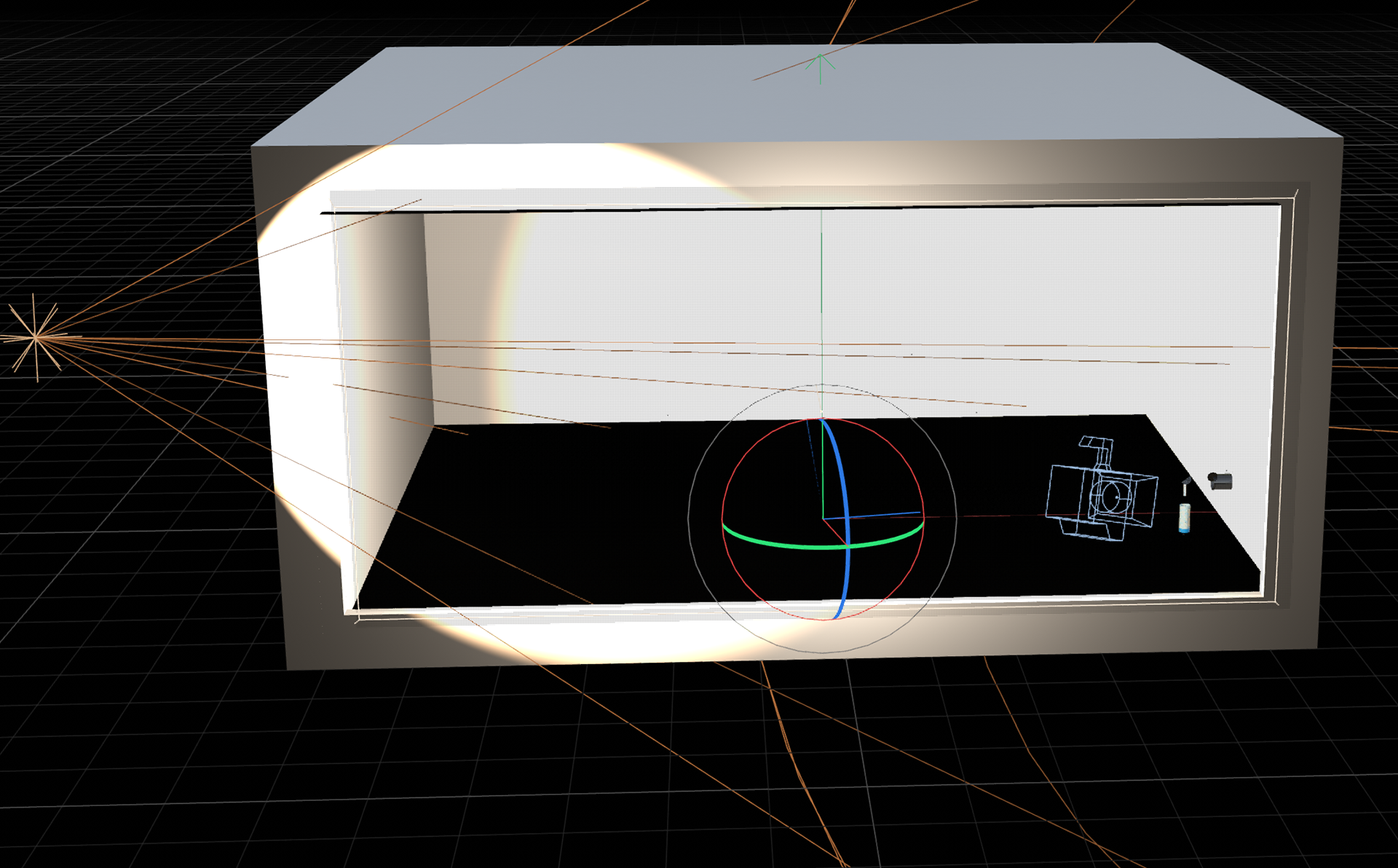
Task: Click the white back wall of the room
Action: (x=1019, y=291)
